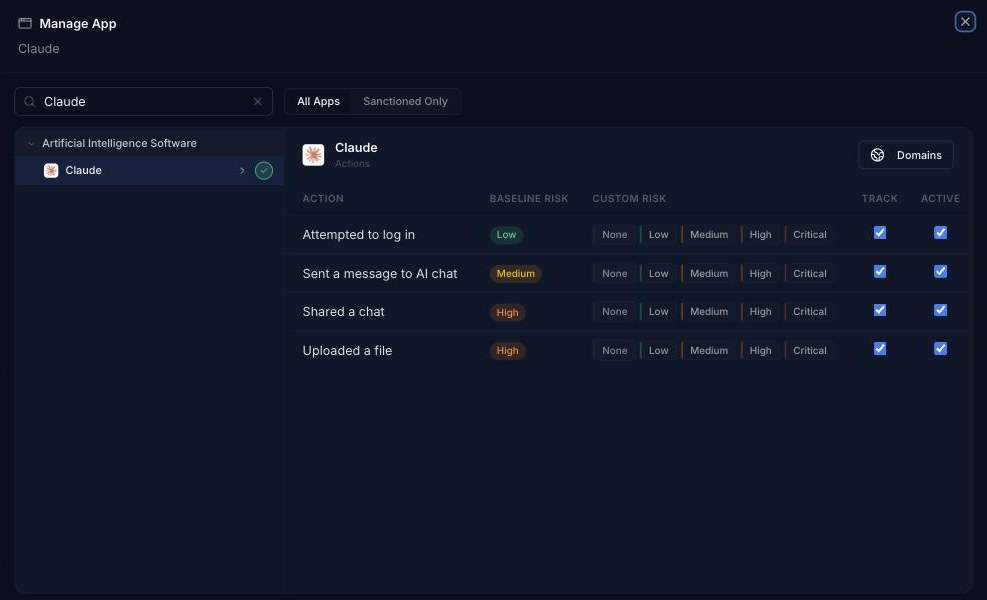Image resolution: width=987 pixels, height=600 pixels.
Task: Set Attempted to log in custom risk None
Action: click(614, 234)
